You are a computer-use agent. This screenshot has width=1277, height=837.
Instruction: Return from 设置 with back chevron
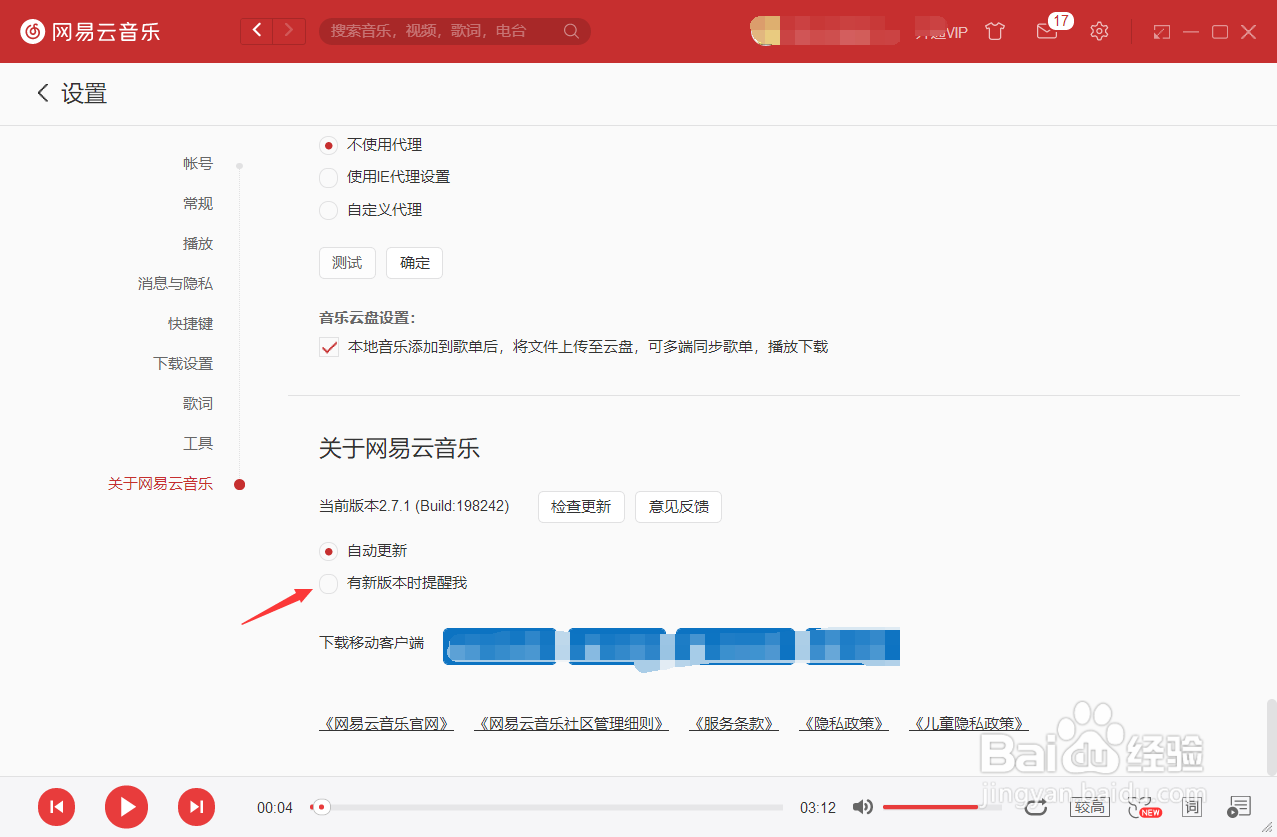tap(43, 93)
